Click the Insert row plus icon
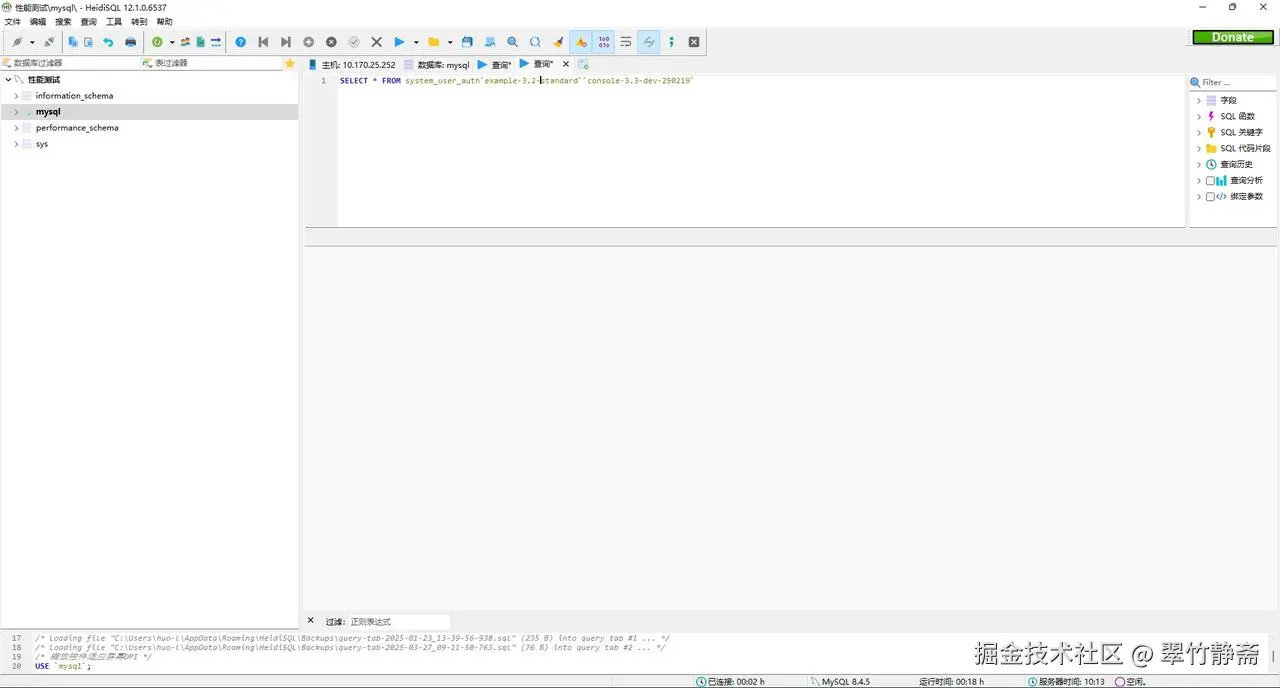Image resolution: width=1280 pixels, height=688 pixels. 309,42
